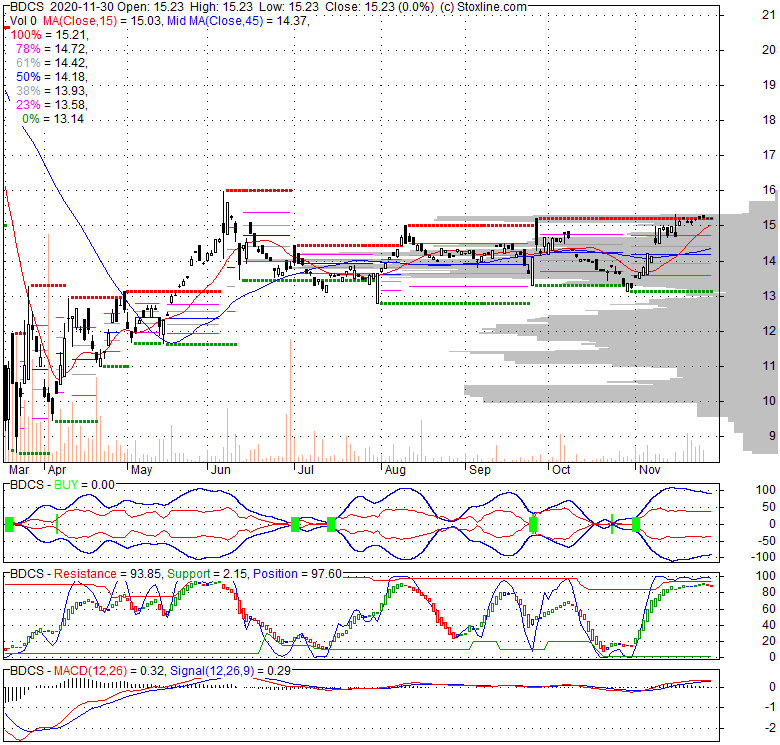Click the '0% = 13.14' retracement level

click(x=53, y=118)
